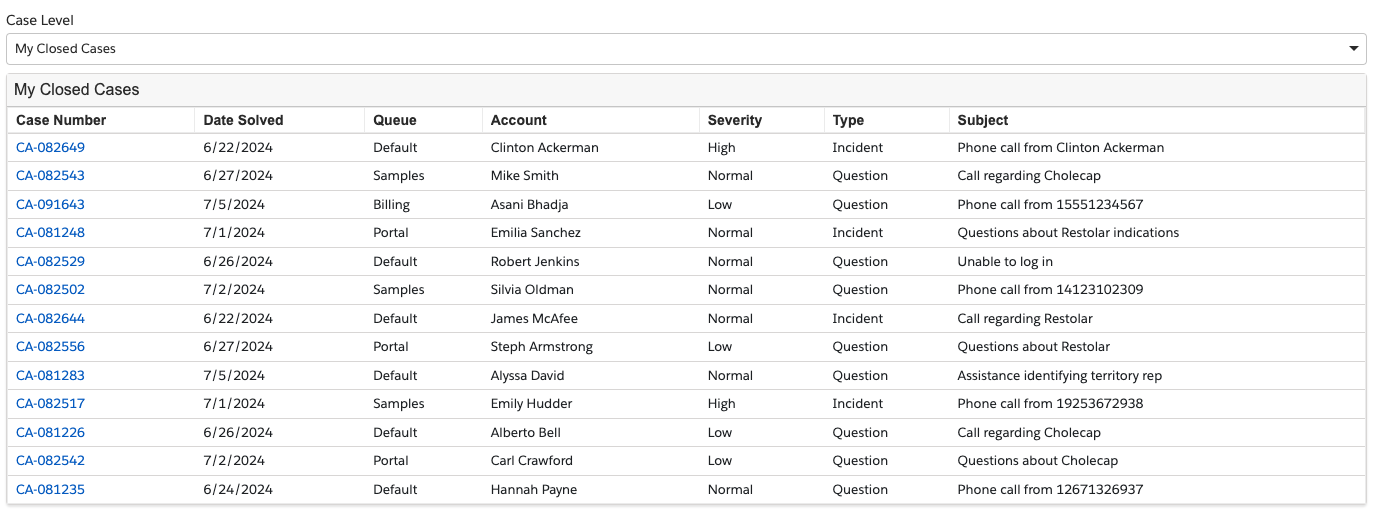Click the Subject column header

982,120
